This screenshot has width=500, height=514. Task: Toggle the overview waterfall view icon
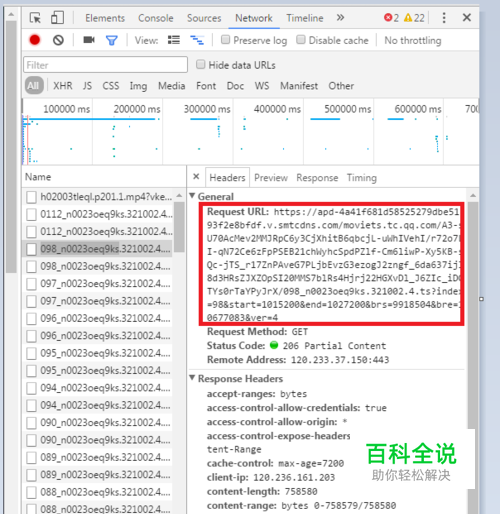pyautogui.click(x=197, y=40)
